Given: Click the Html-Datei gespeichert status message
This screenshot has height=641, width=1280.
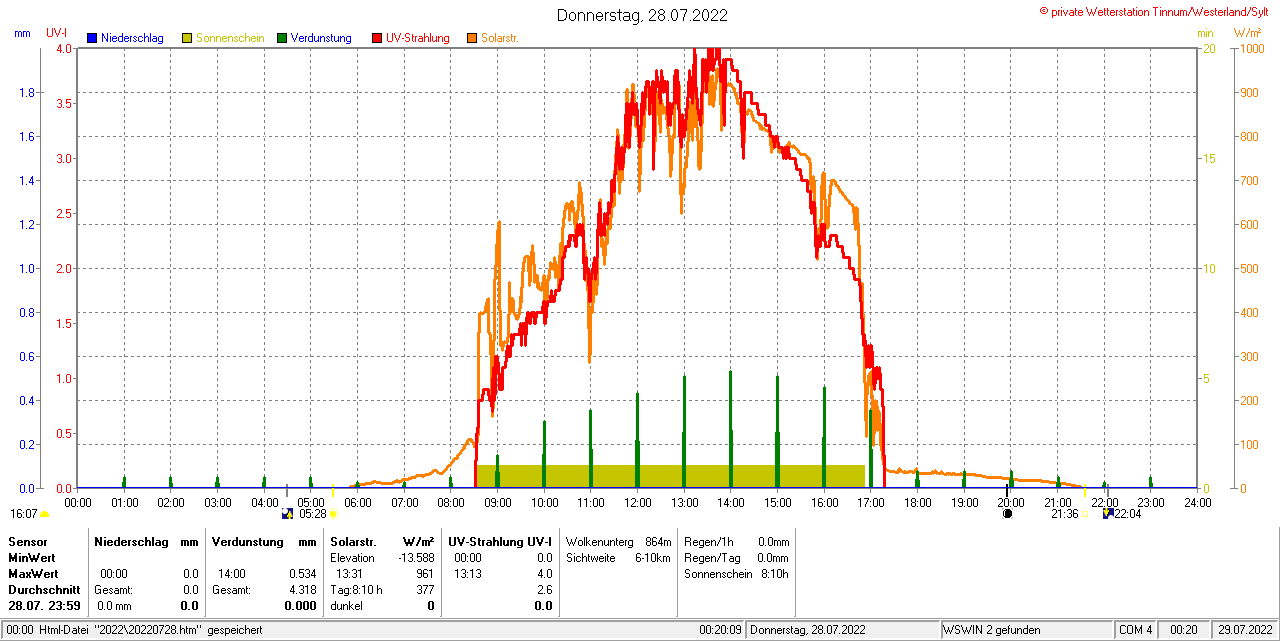Looking at the screenshot, I should [135, 630].
